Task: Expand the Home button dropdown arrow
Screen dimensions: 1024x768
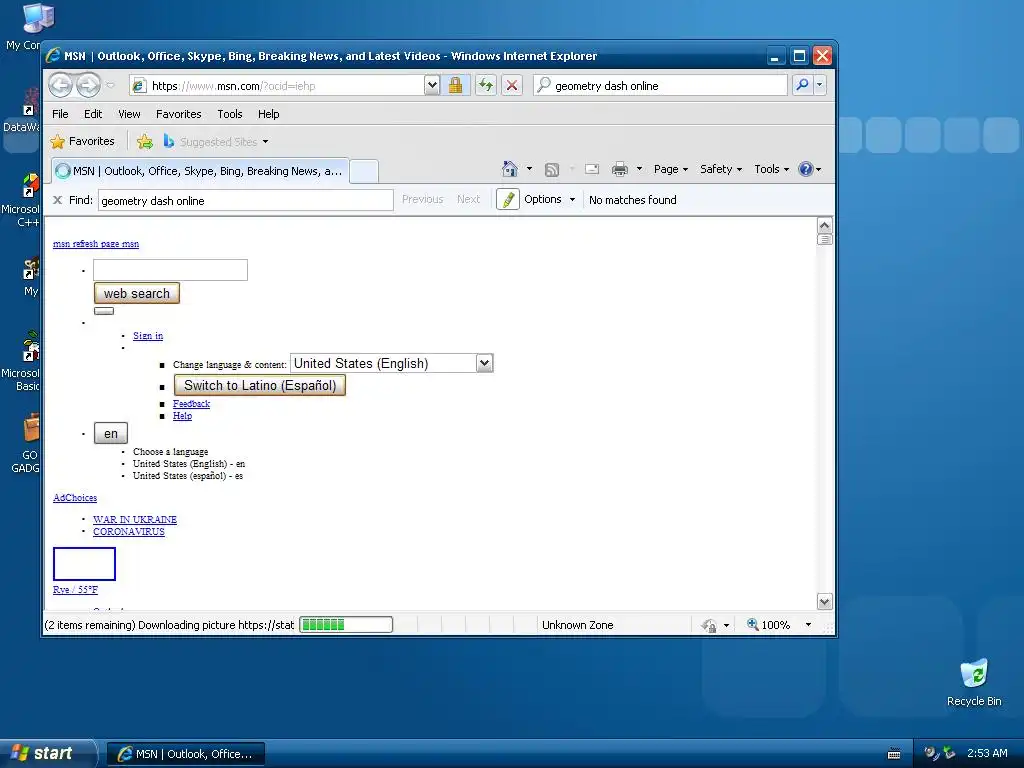Action: [529, 169]
